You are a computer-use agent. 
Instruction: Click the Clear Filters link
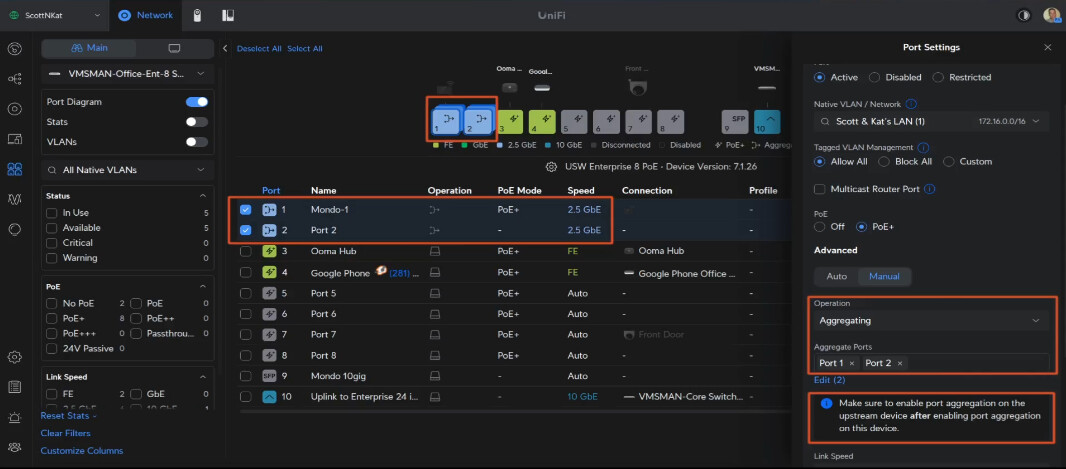click(65, 433)
